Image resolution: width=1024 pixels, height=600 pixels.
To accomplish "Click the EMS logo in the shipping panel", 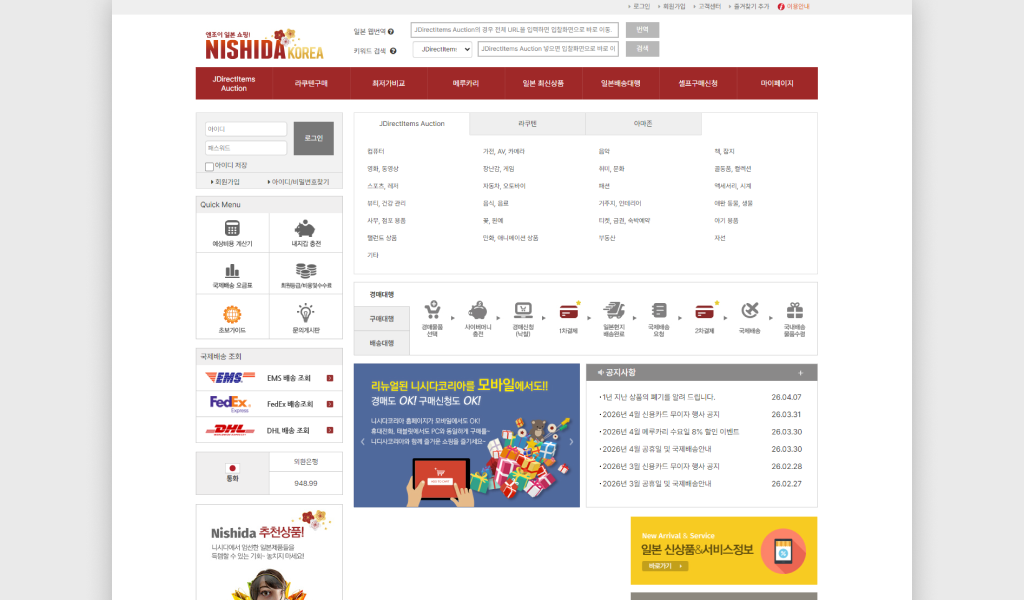I will point(228,377).
